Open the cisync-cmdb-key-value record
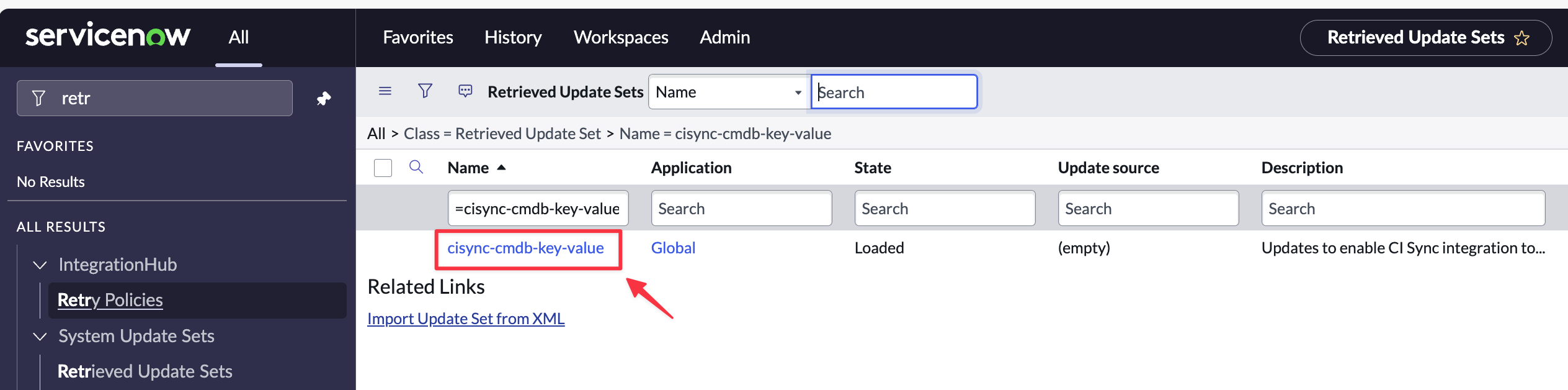This screenshot has width=1568, height=390. click(526, 248)
